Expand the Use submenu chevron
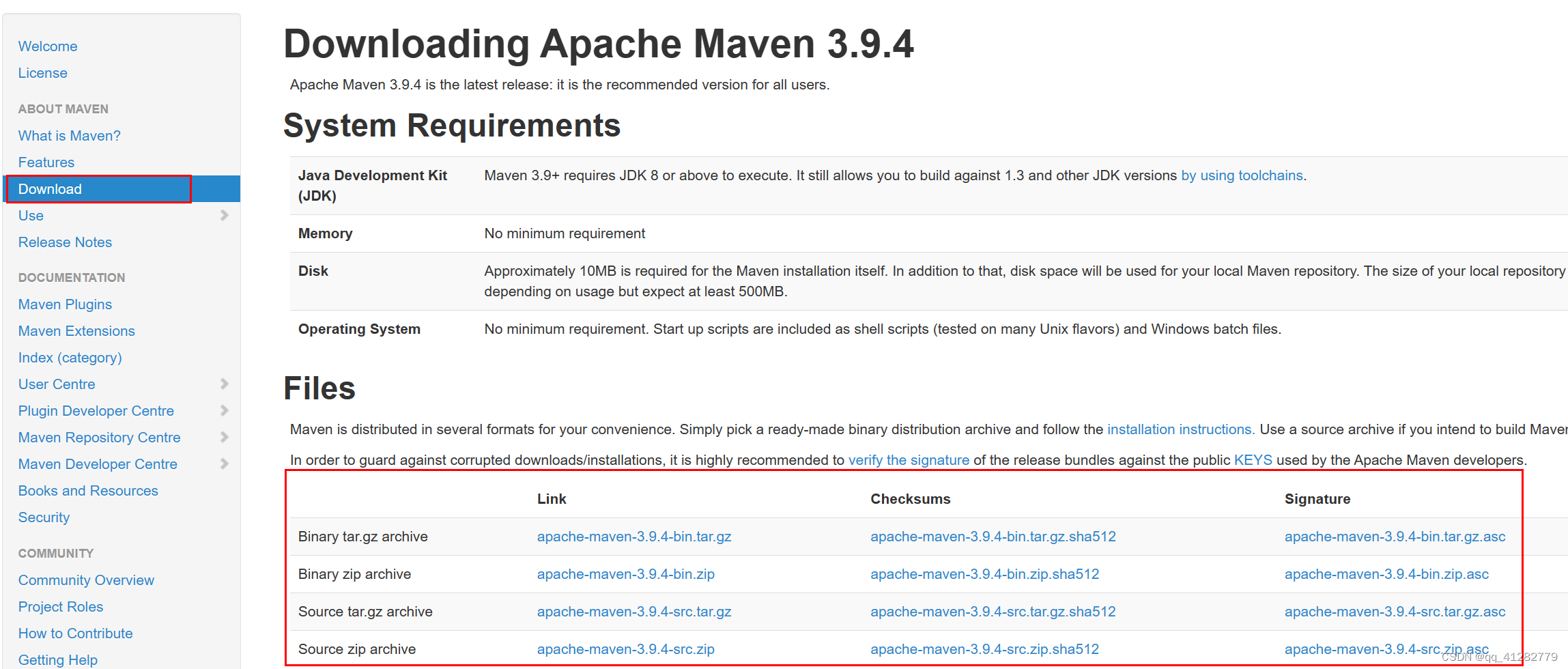1568x669 pixels. point(224,215)
